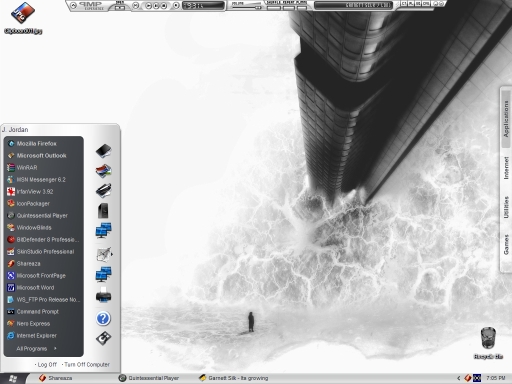The width and height of the screenshot is (512, 384).
Task: Expand the Applications side tab
Action: [x=506, y=119]
